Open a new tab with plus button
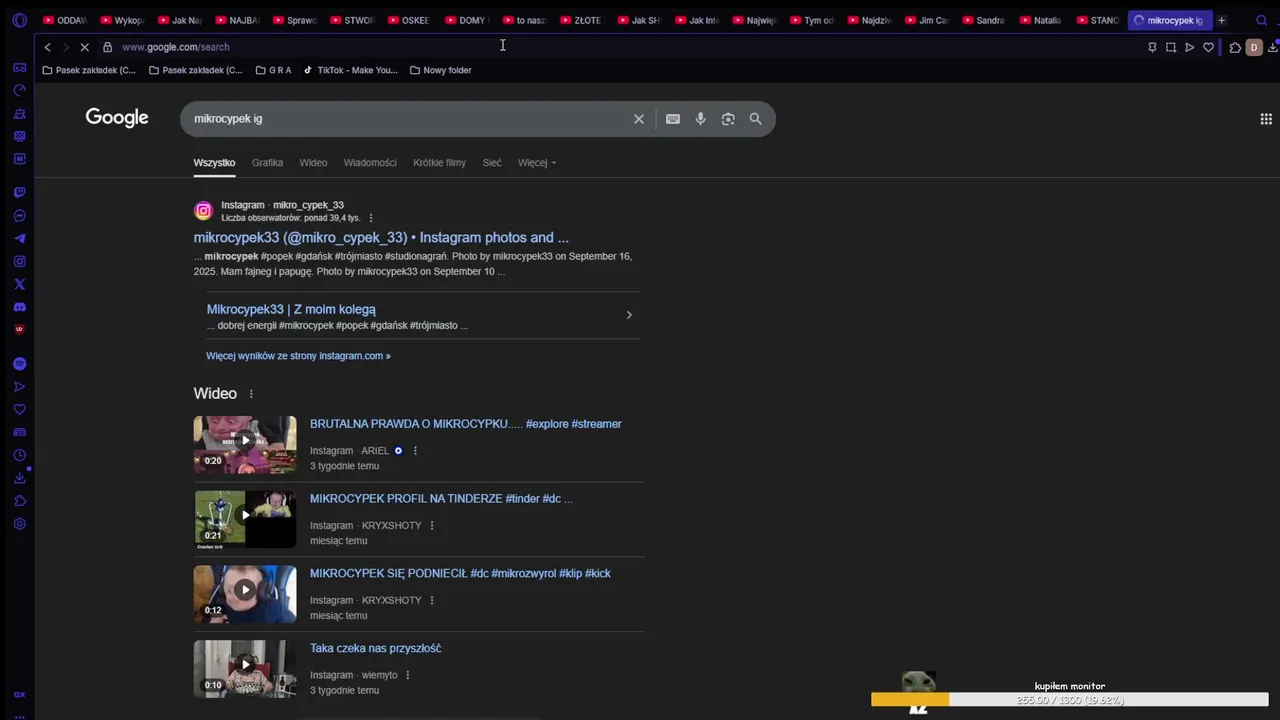This screenshot has height=720, width=1280. (1221, 20)
